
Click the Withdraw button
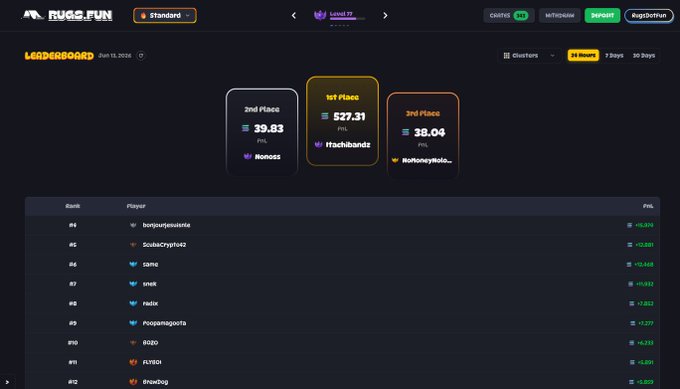(x=559, y=16)
